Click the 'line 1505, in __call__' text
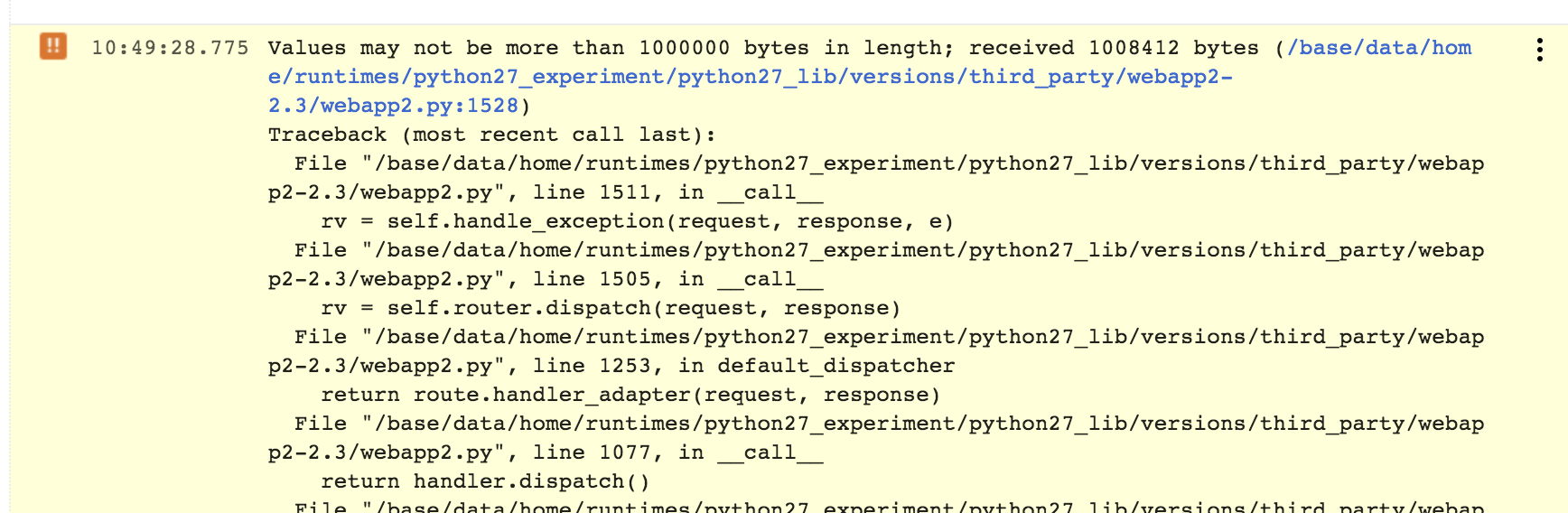 tap(677, 279)
